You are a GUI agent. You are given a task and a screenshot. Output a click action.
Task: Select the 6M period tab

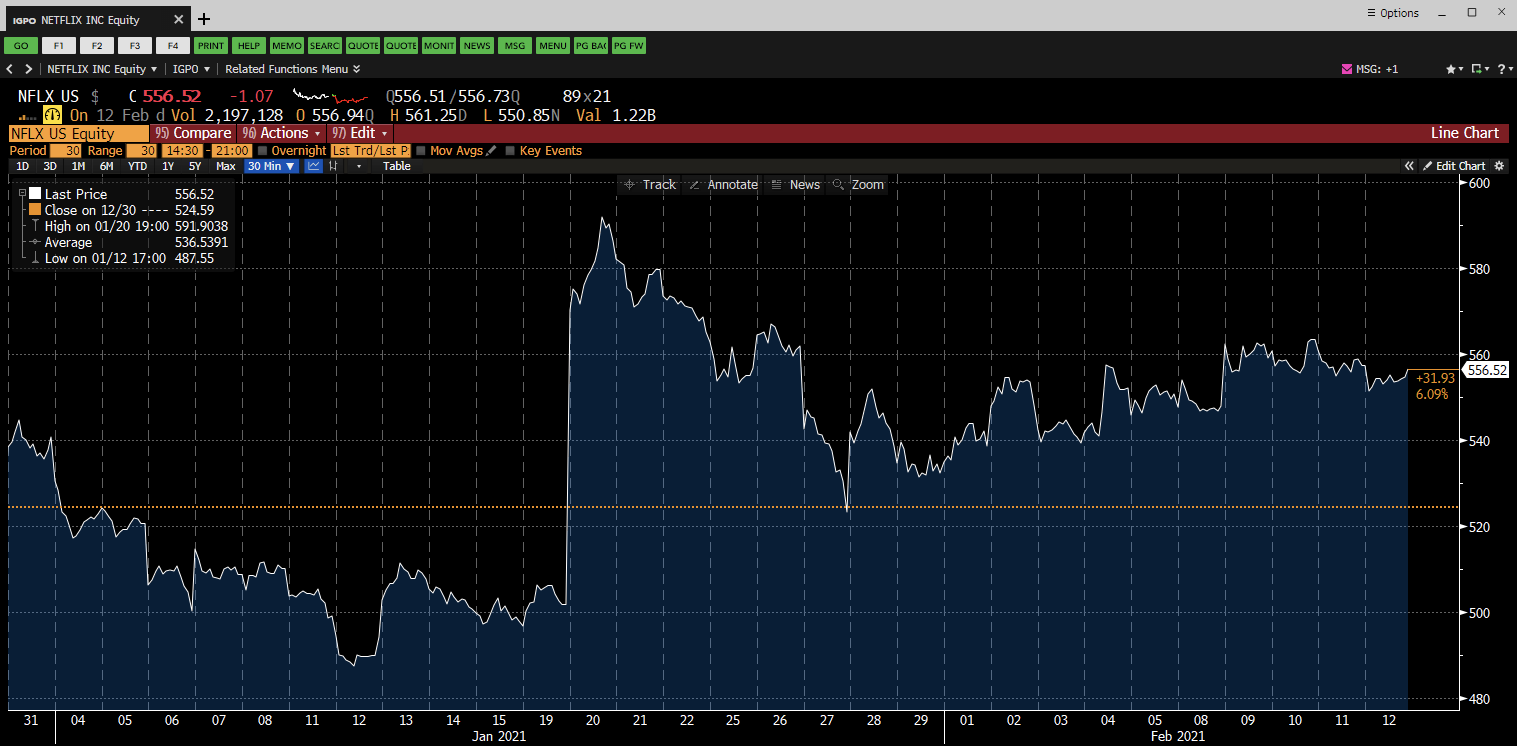pos(106,166)
